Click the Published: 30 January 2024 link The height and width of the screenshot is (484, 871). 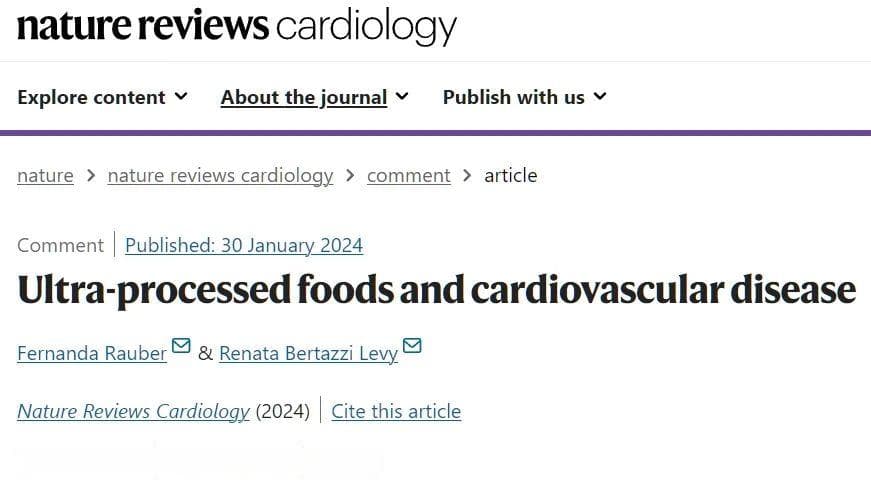click(244, 245)
